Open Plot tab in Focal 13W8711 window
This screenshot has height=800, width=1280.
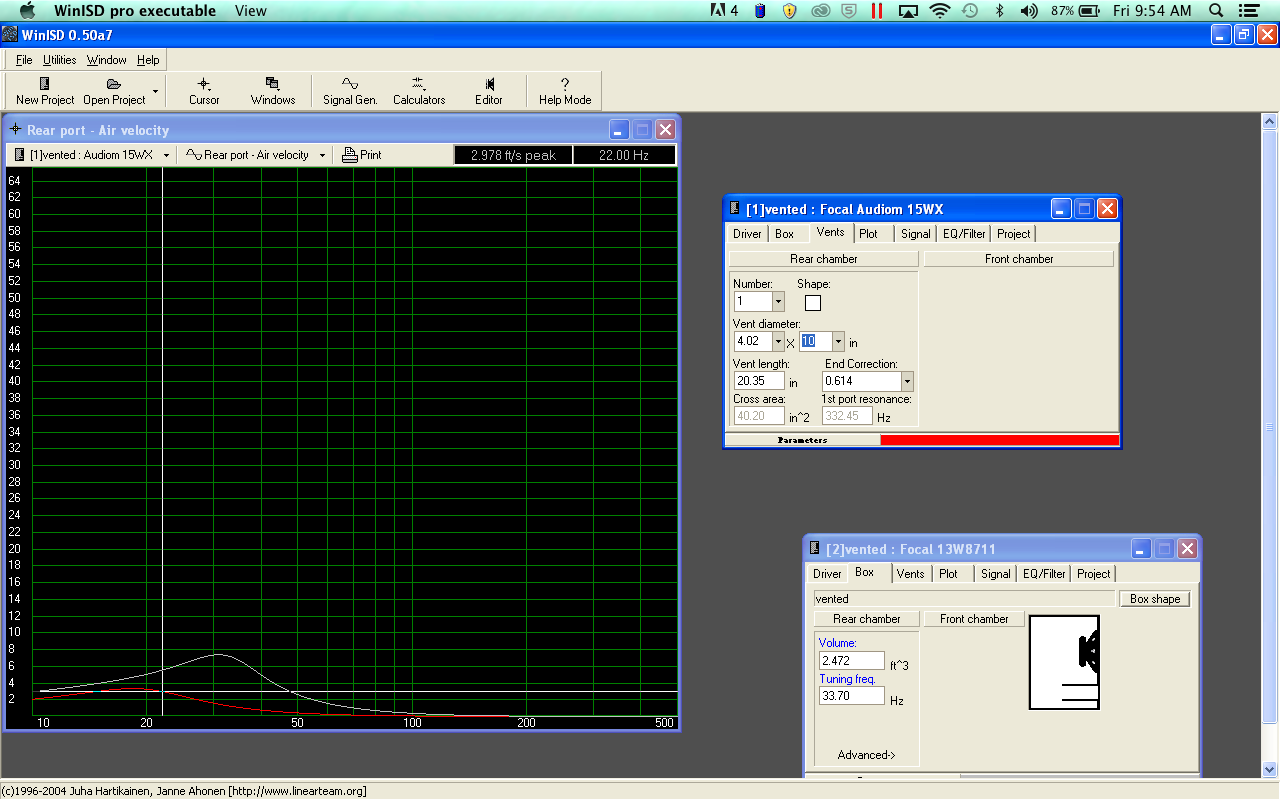949,573
